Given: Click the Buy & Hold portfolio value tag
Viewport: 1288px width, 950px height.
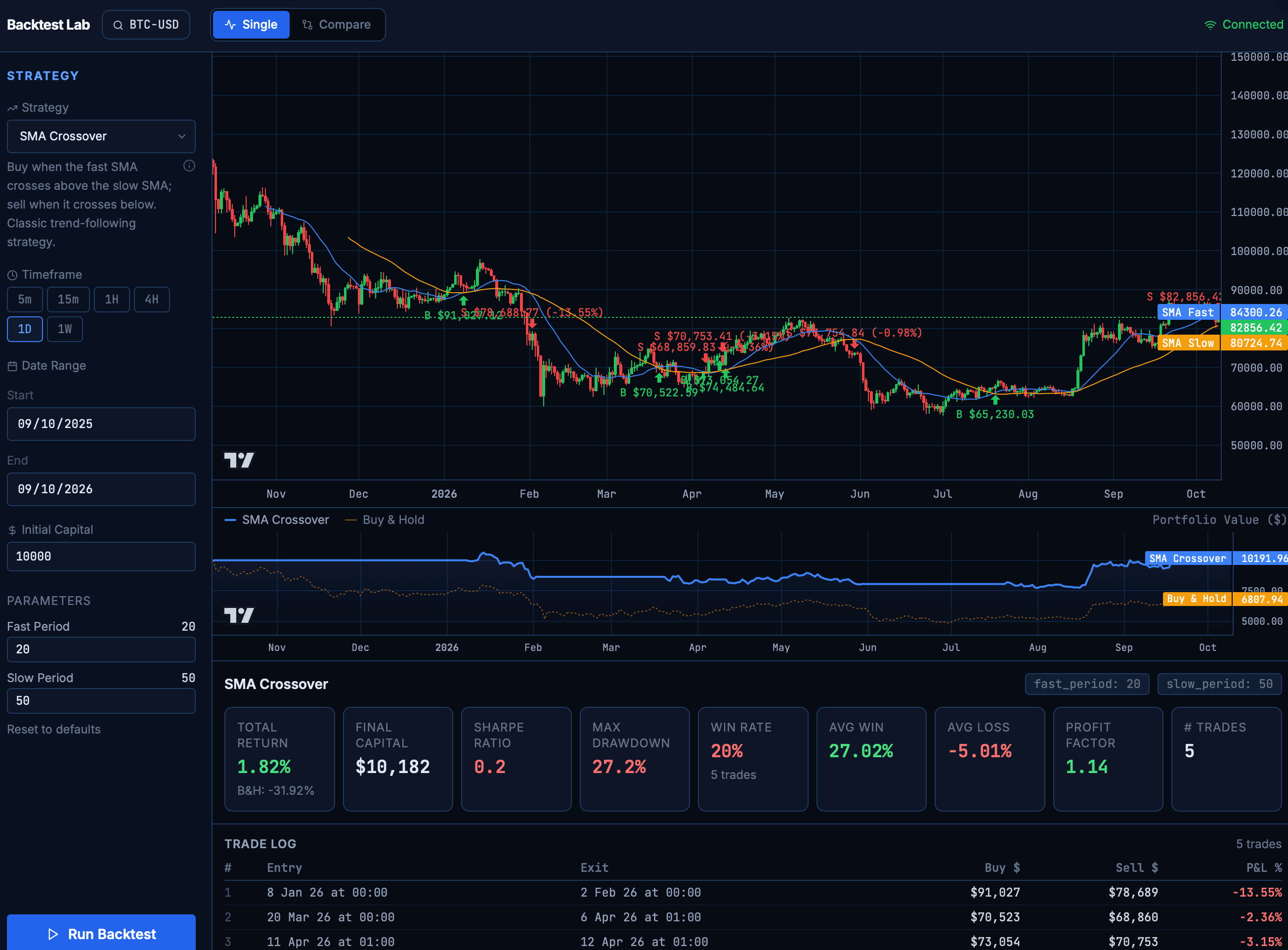Looking at the screenshot, I should point(1197,599).
